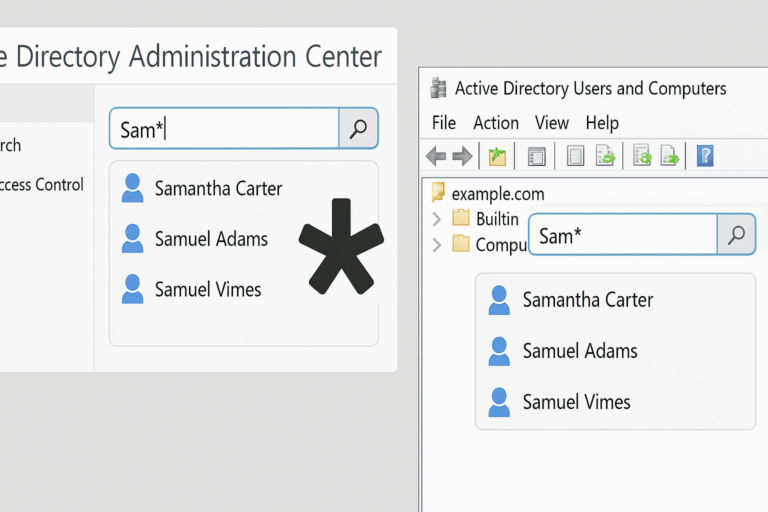Image resolution: width=768 pixels, height=512 pixels.
Task: Select Samuel Adams in Administration Center results
Action: click(x=211, y=239)
